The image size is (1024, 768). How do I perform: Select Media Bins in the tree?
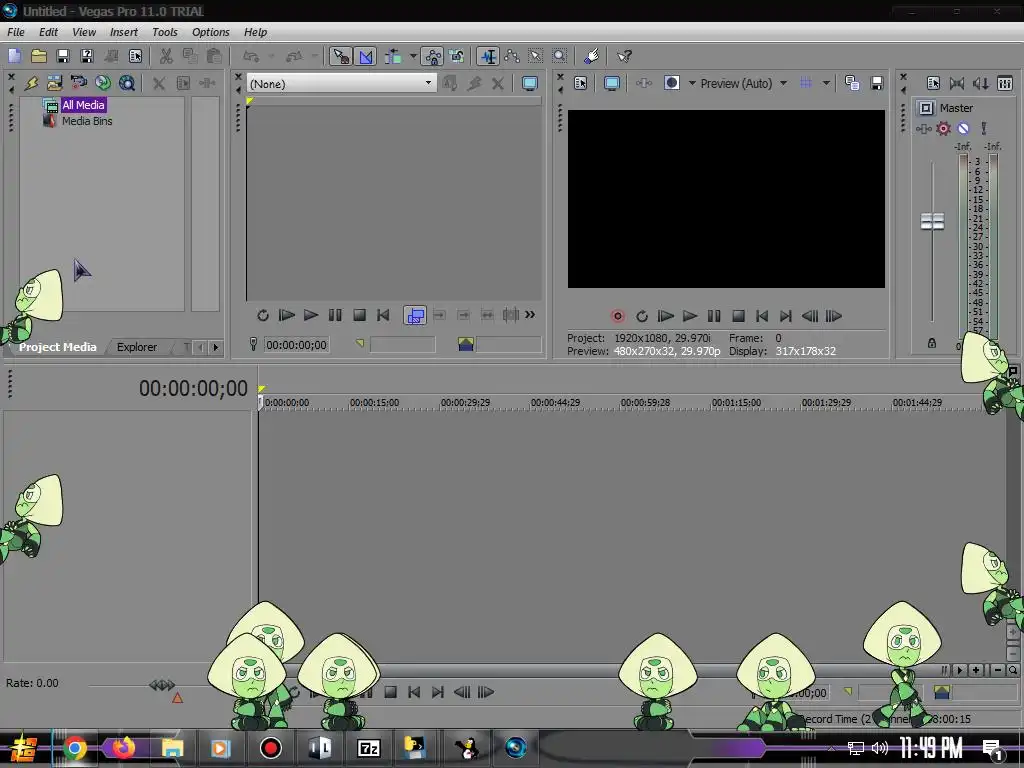click(x=87, y=121)
